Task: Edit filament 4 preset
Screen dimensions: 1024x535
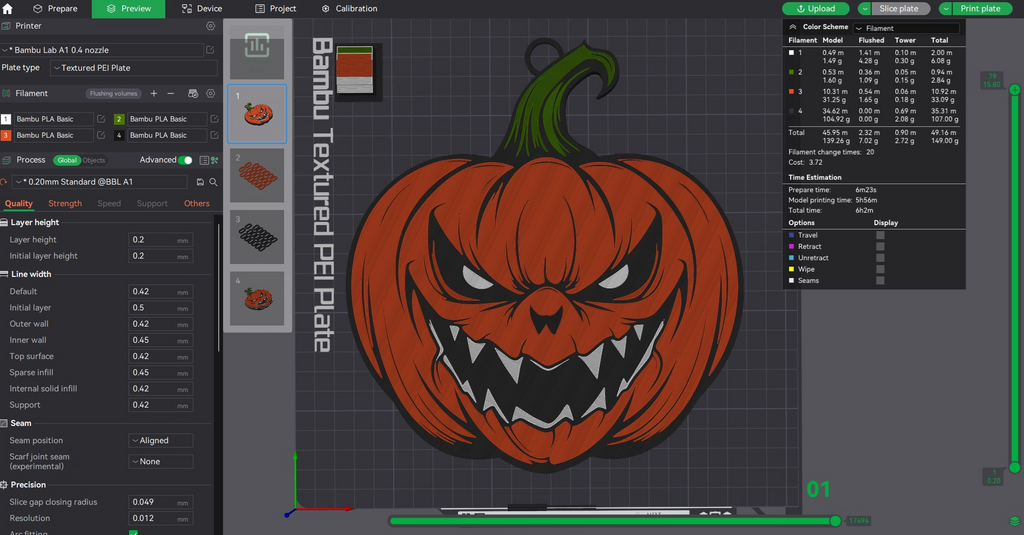Action: tap(214, 135)
